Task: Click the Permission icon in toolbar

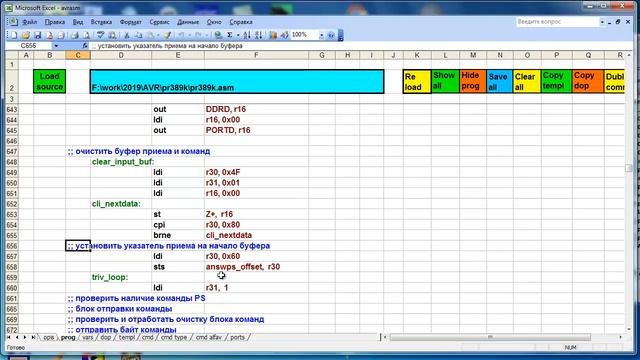Action: [49, 36]
